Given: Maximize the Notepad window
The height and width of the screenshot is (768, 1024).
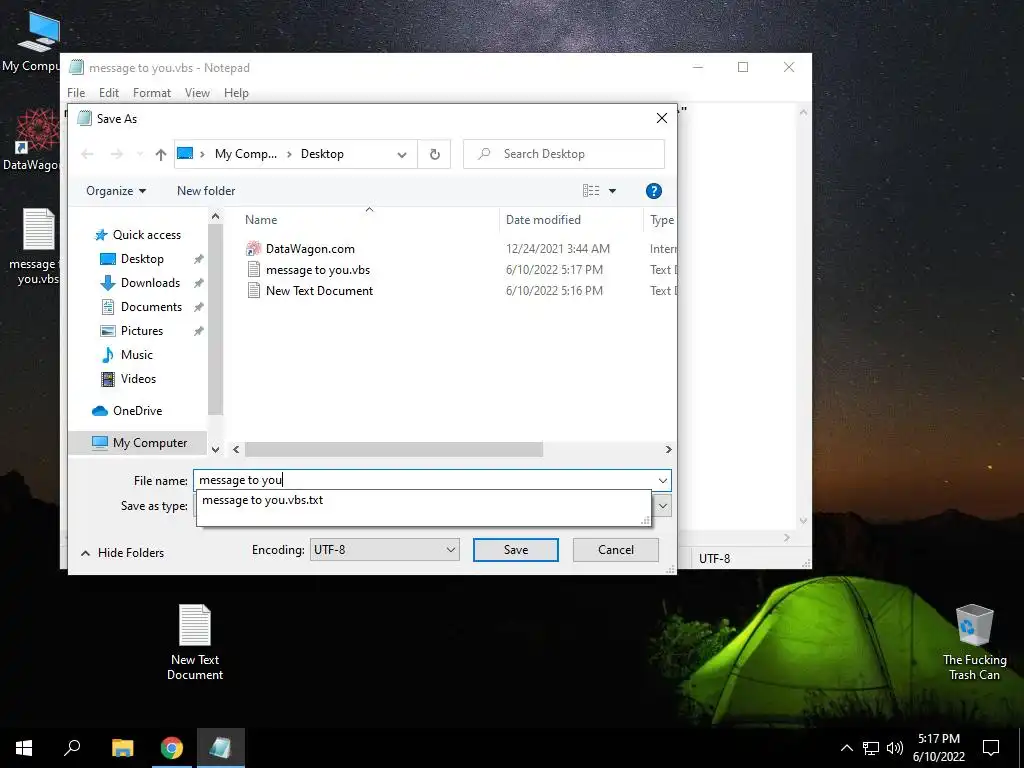Looking at the screenshot, I should pos(743,67).
